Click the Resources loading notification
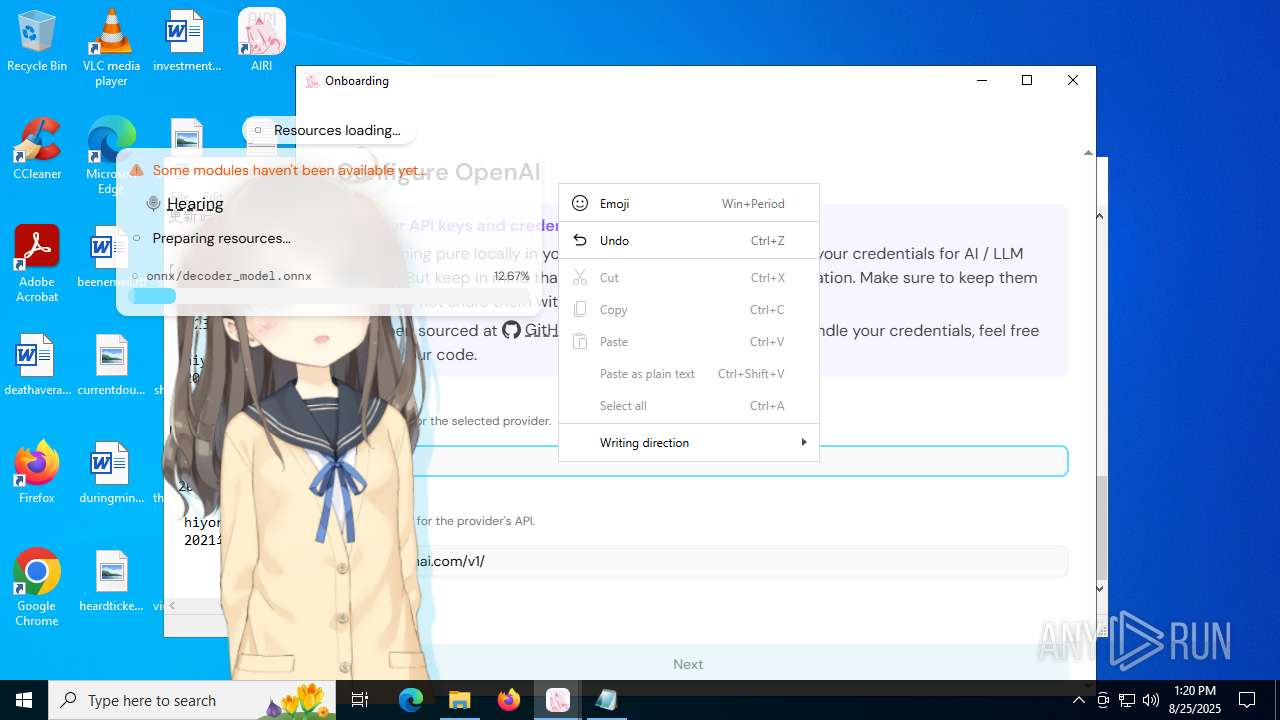Viewport: 1280px width, 720px height. click(328, 130)
